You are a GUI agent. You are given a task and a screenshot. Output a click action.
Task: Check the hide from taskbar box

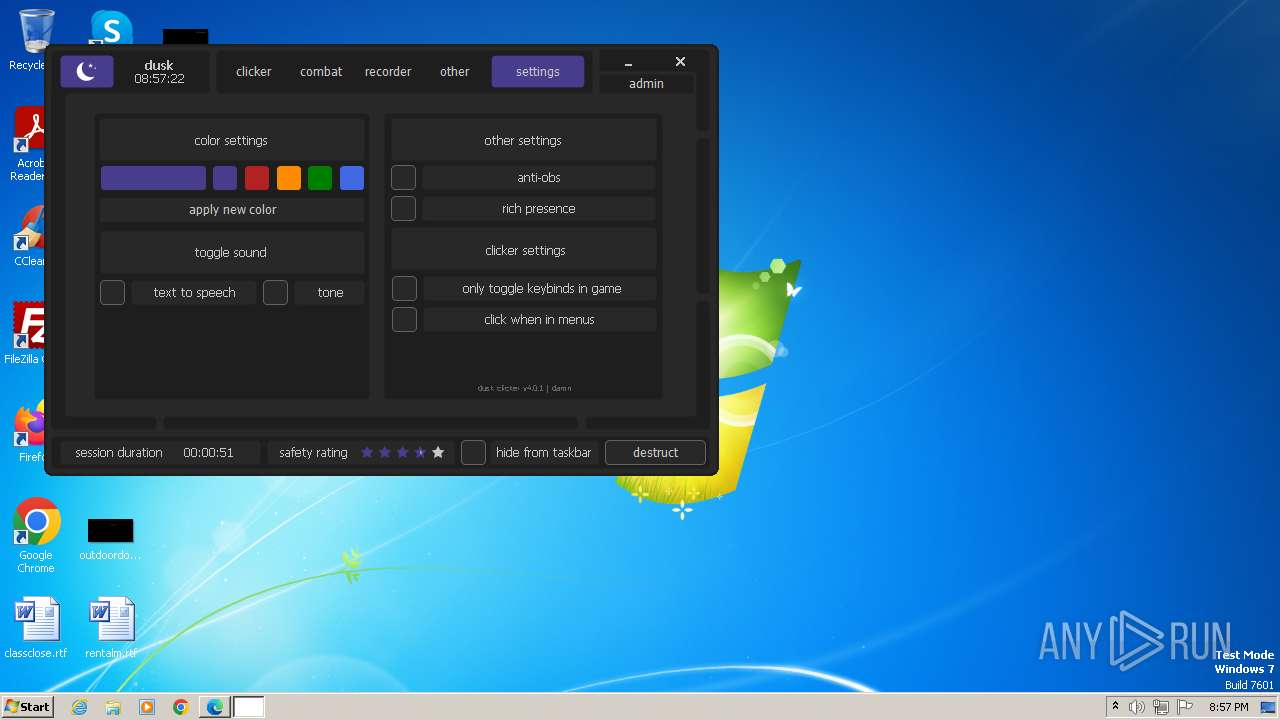[x=474, y=453]
